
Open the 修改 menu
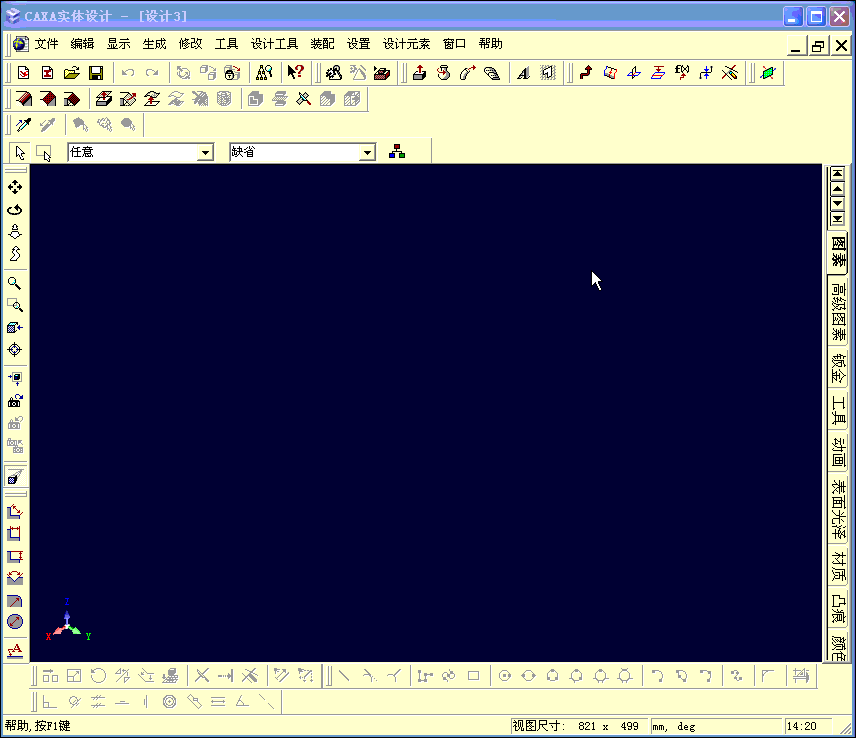[190, 44]
